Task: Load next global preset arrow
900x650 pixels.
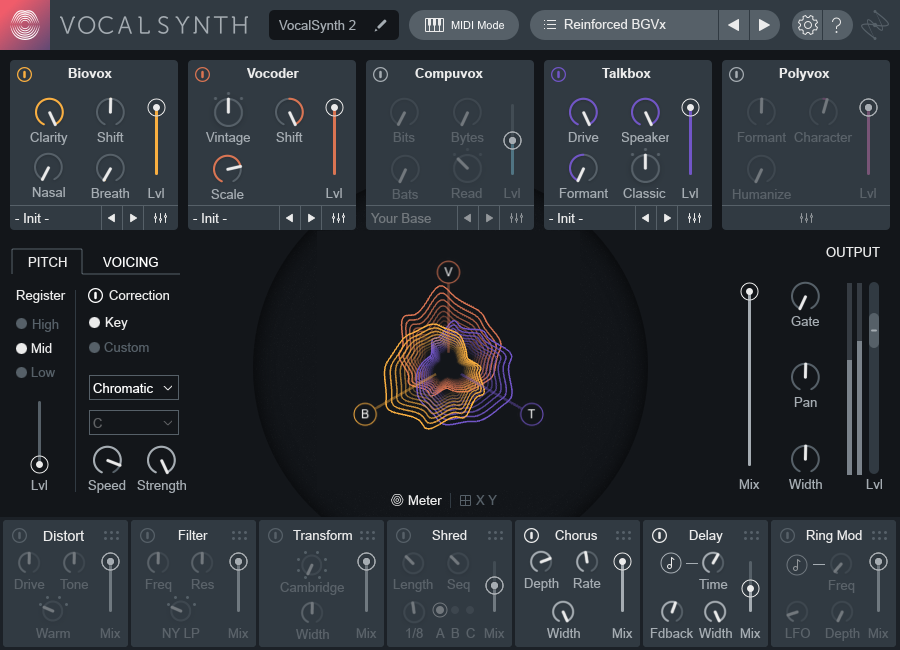Action: pyautogui.click(x=764, y=25)
